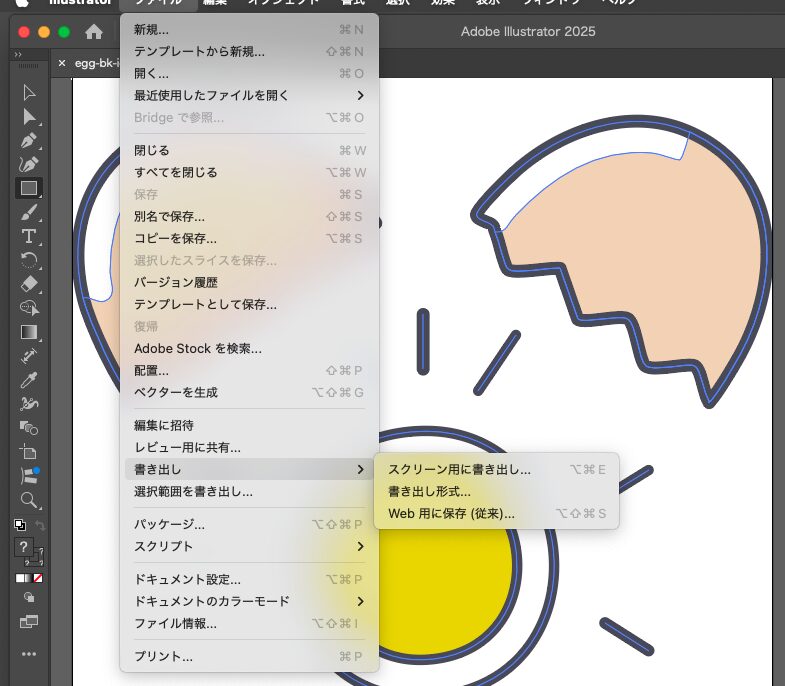This screenshot has height=686, width=785.
Task: Choose ベクターを生成 menu item
Action: 249,393
